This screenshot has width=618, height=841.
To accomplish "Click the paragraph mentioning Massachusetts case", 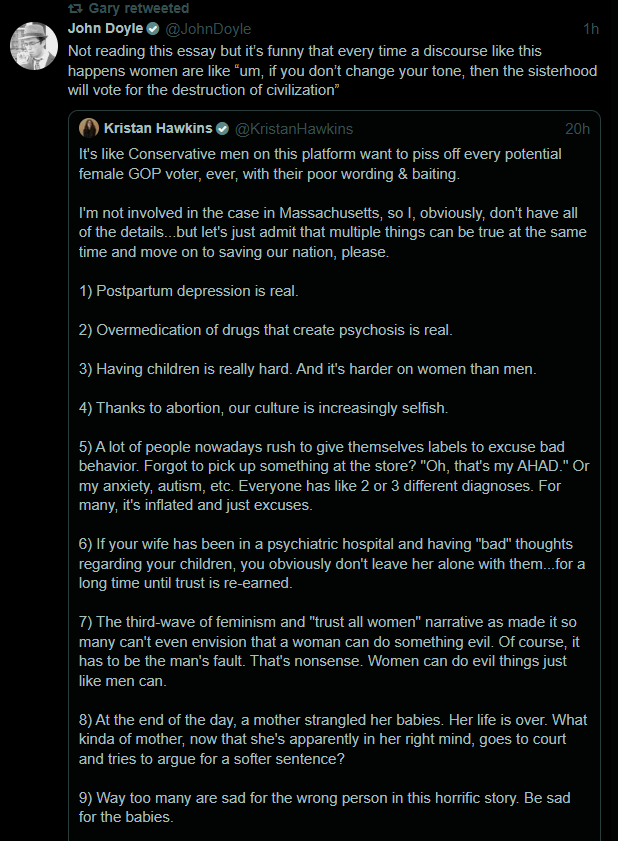I will tap(333, 232).
